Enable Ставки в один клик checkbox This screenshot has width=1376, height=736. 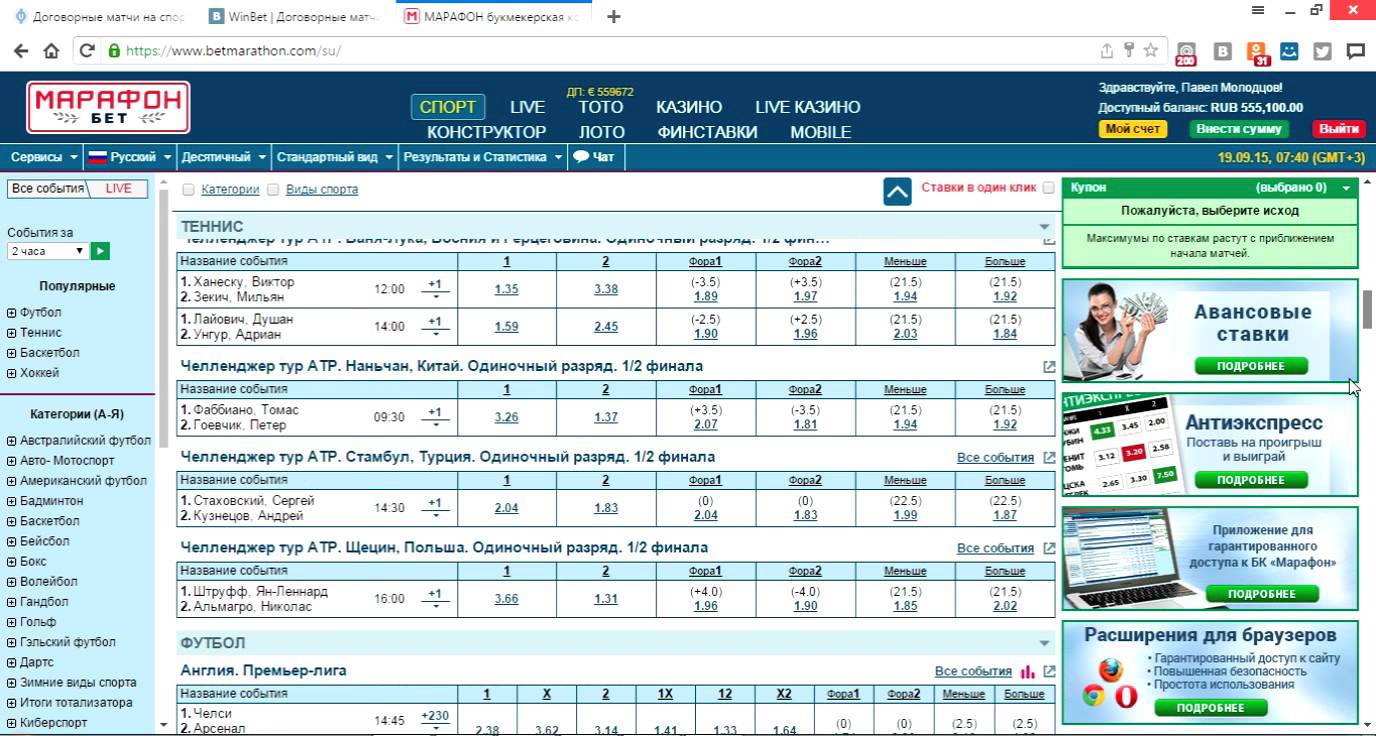pos(1048,188)
